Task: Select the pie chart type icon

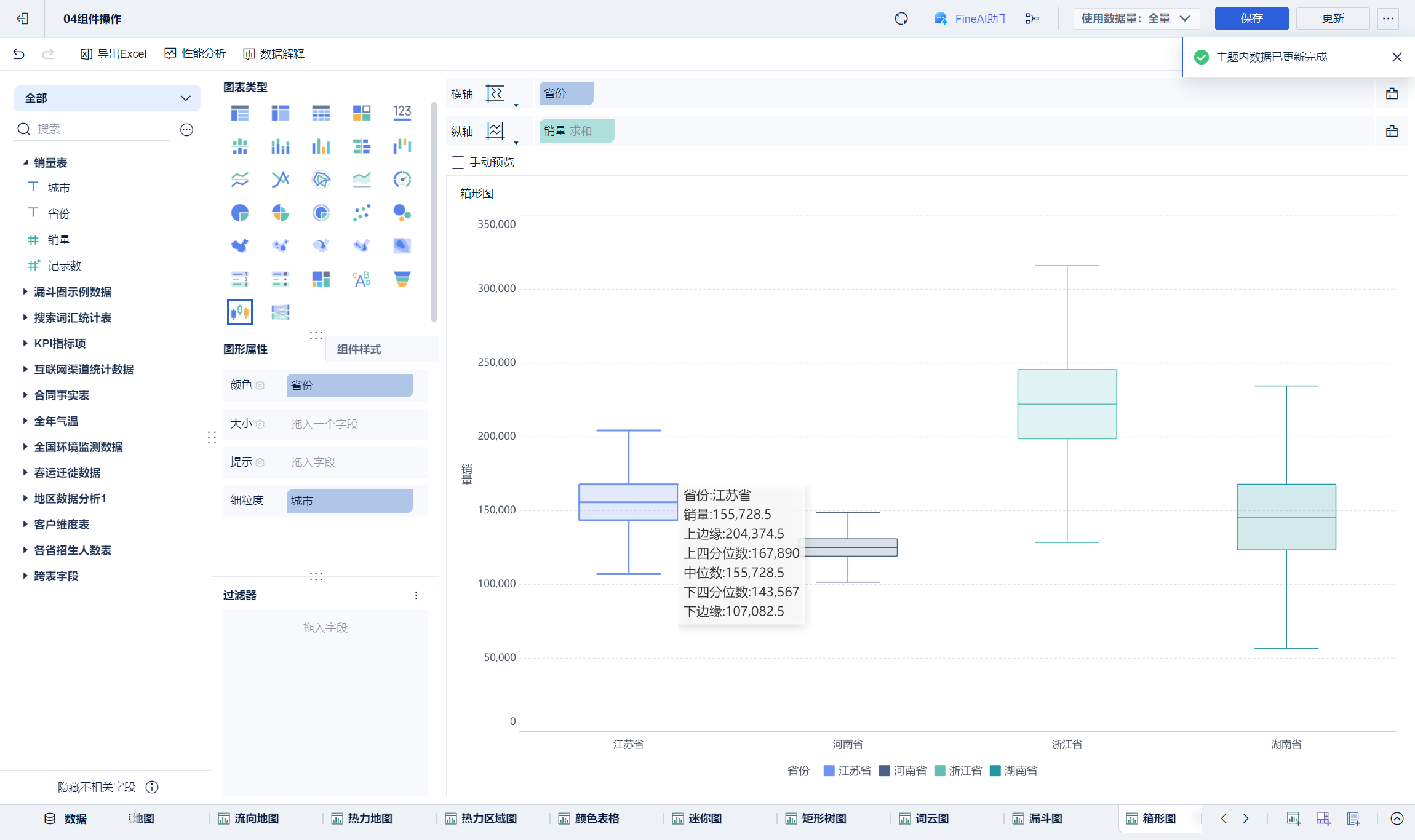Action: click(x=240, y=213)
